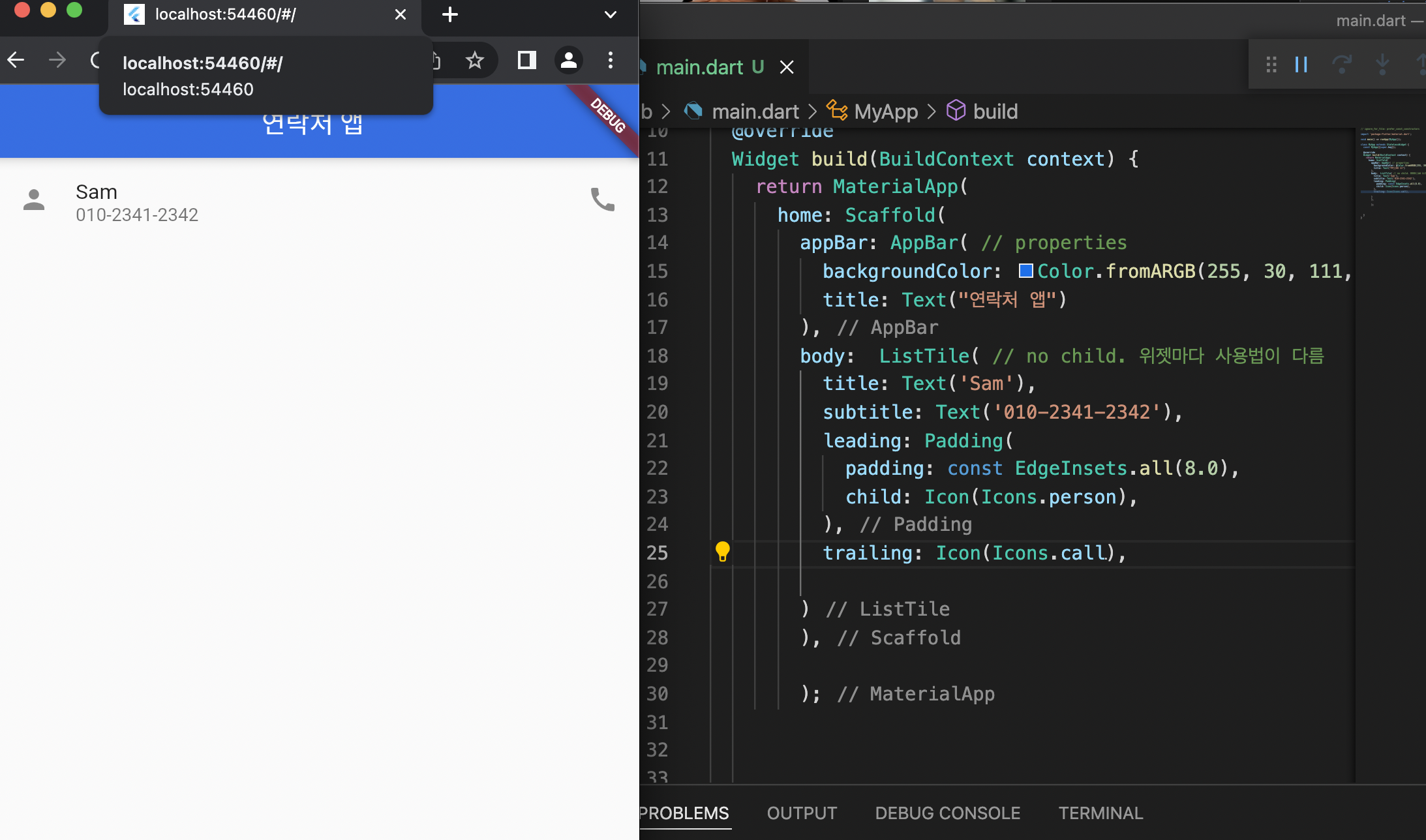Grab the debug toolbar drag handle

[1271, 65]
